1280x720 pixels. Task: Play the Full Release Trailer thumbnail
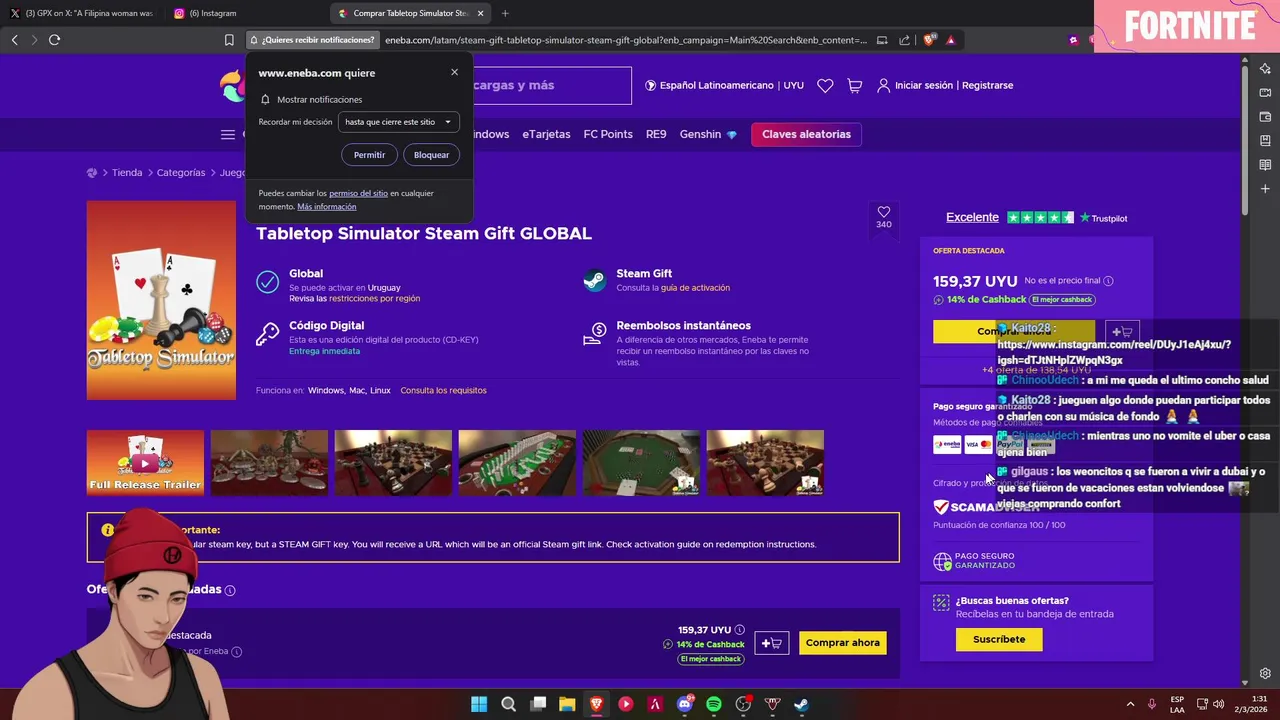point(145,463)
